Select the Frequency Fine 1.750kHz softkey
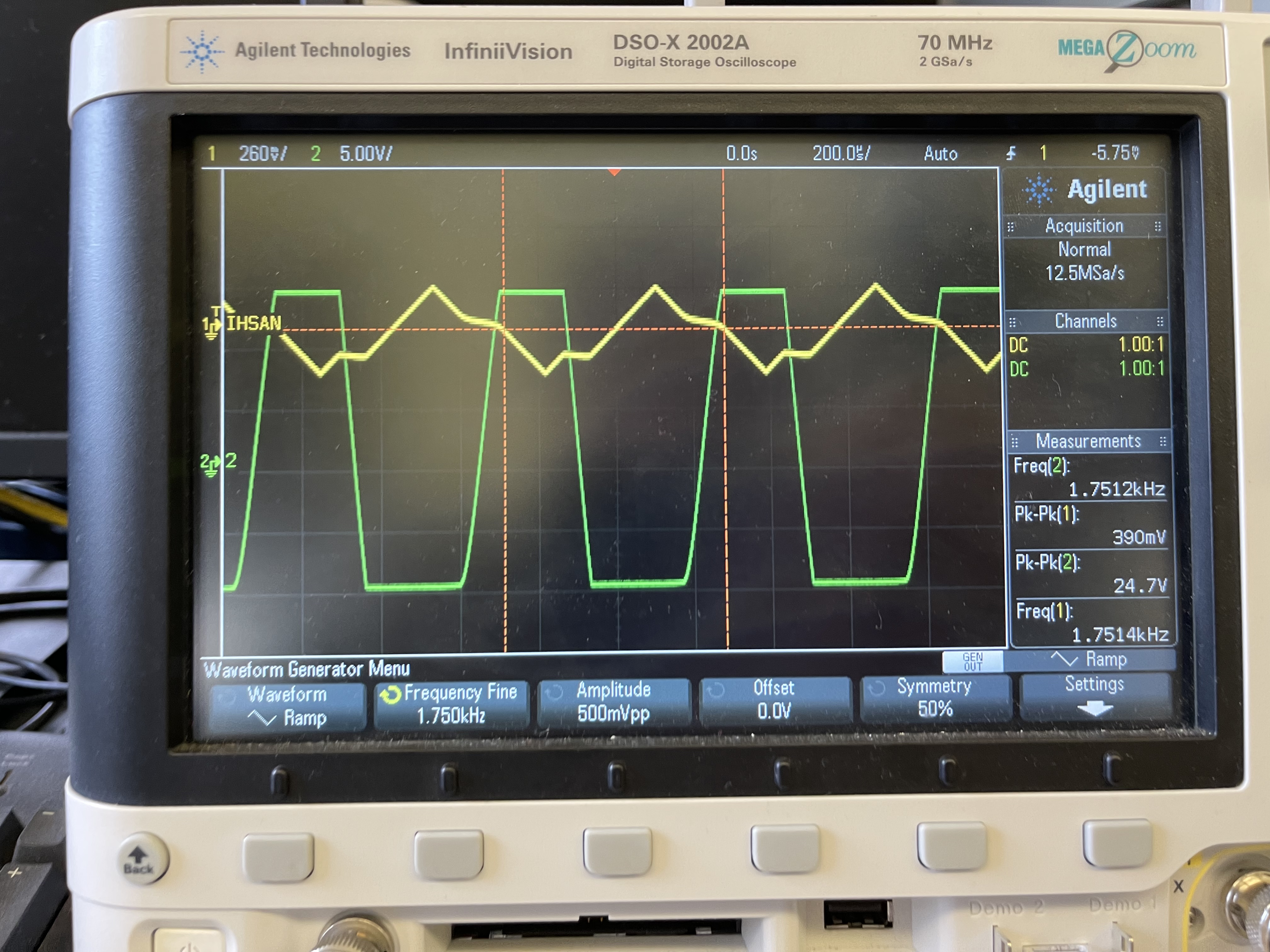This screenshot has width=1270, height=952. click(x=451, y=704)
